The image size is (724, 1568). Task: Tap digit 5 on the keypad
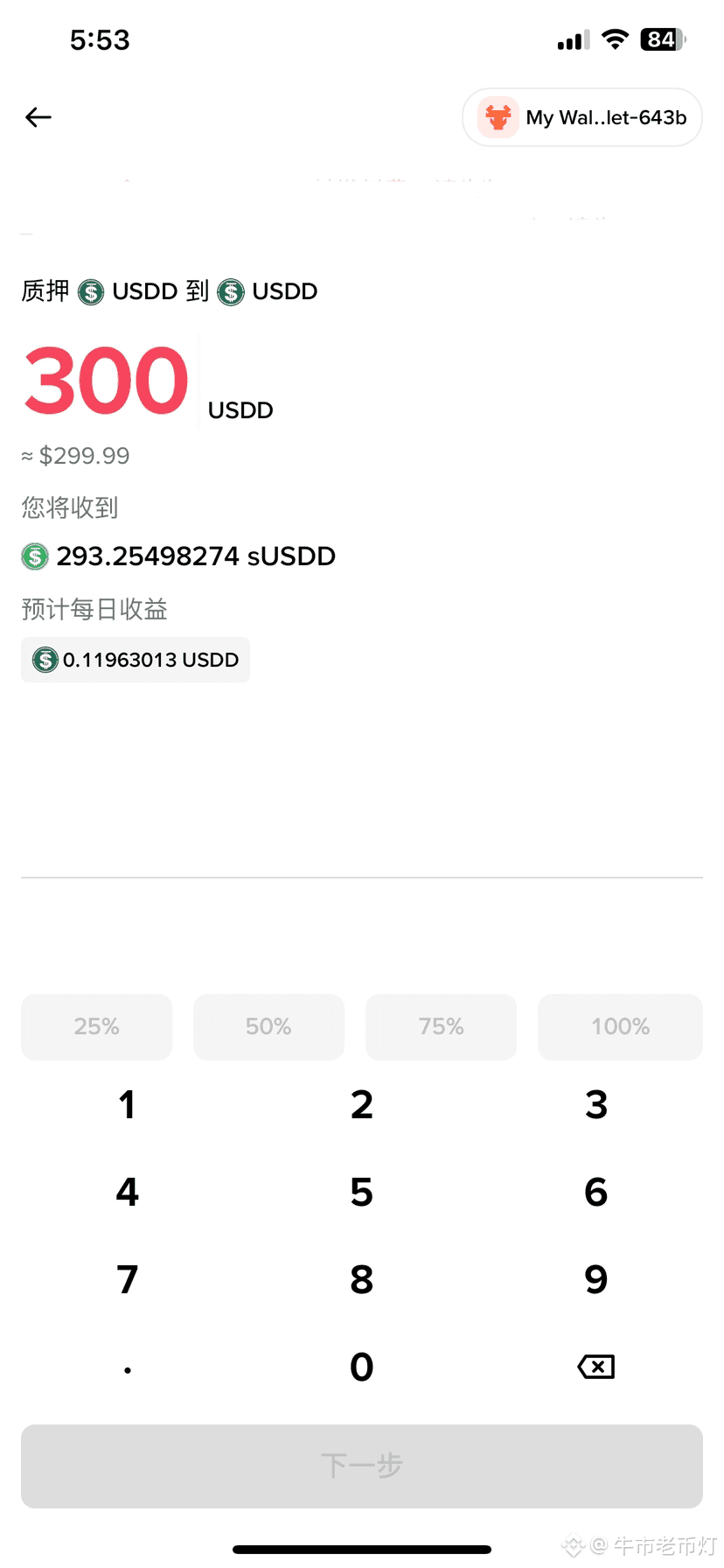362,1192
